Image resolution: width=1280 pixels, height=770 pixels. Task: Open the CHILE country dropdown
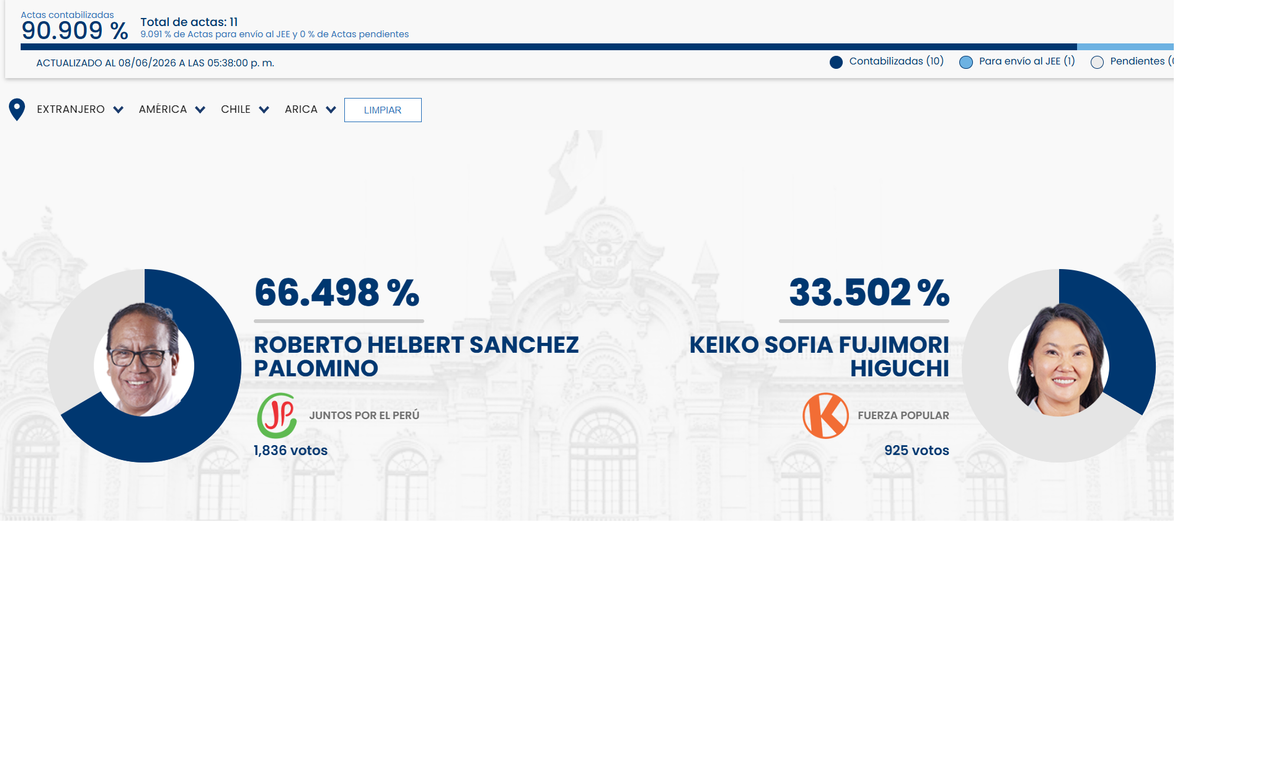(x=245, y=110)
